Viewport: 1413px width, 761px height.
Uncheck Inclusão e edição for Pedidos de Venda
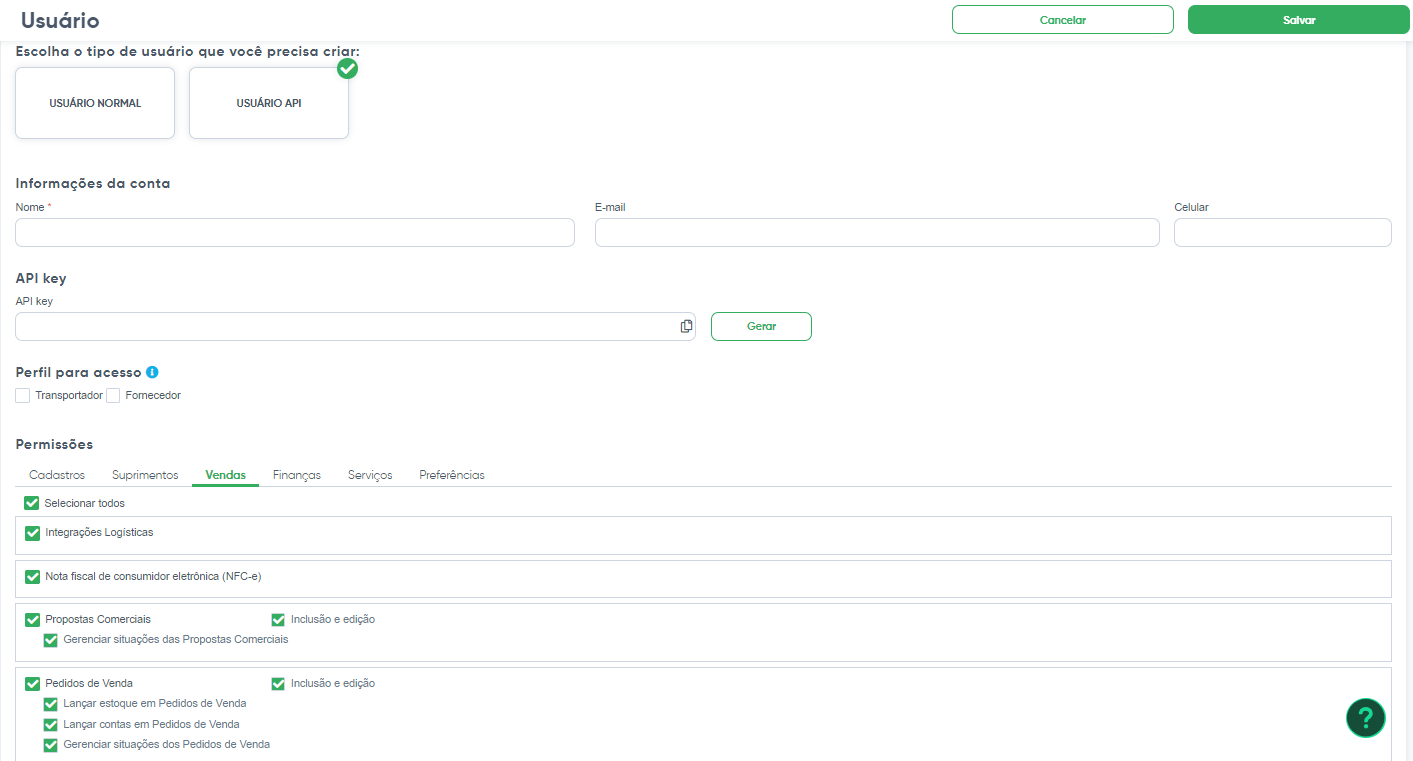(x=278, y=684)
